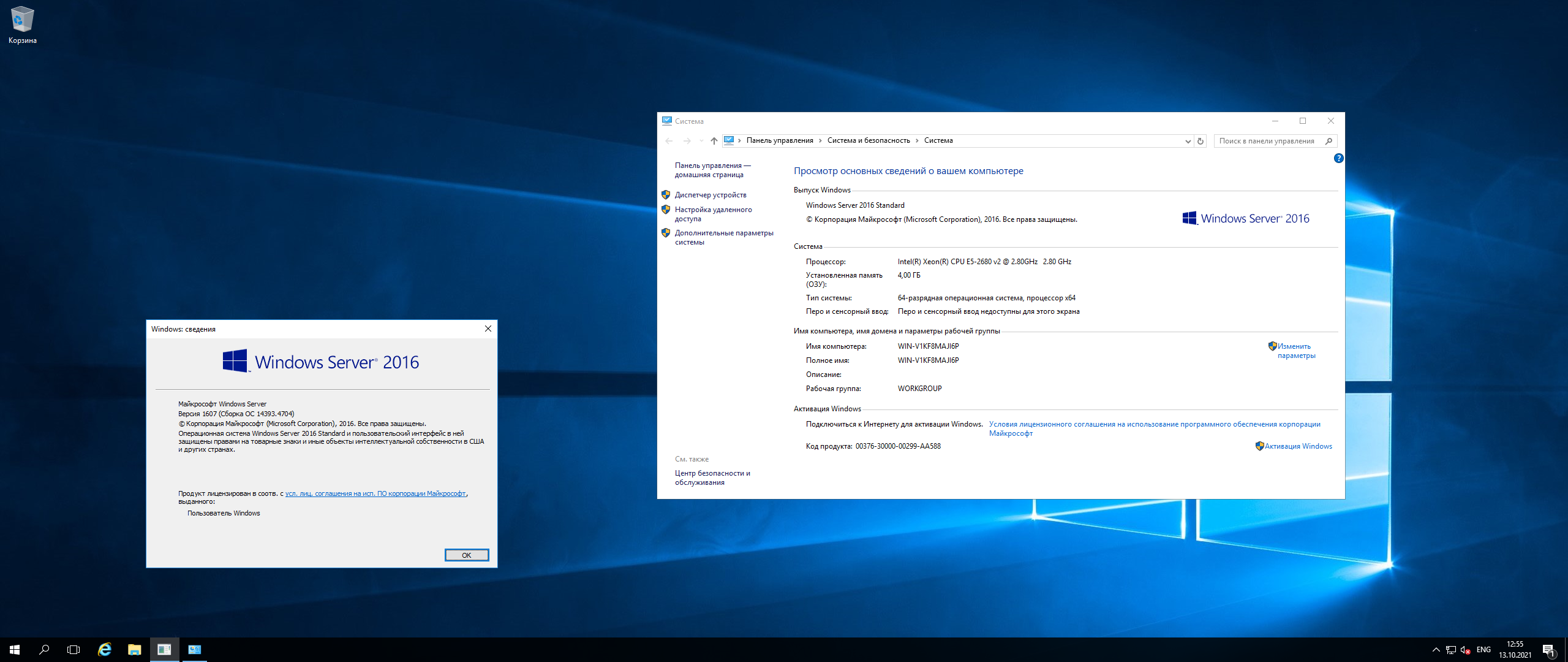The height and width of the screenshot is (662, 1568).
Task: Click Windows Server 2016 Standard edition text
Action: (x=855, y=205)
